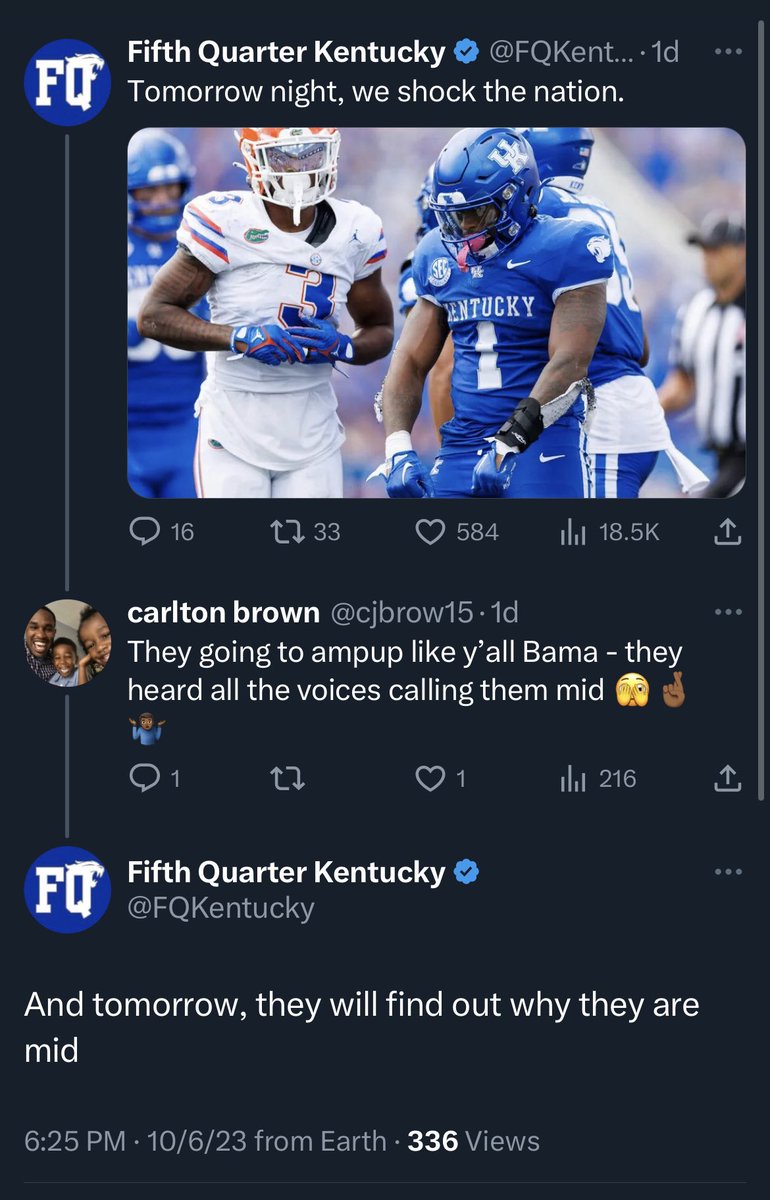Open more options on the main reply
This screenshot has width=770, height=1200.
point(729,872)
